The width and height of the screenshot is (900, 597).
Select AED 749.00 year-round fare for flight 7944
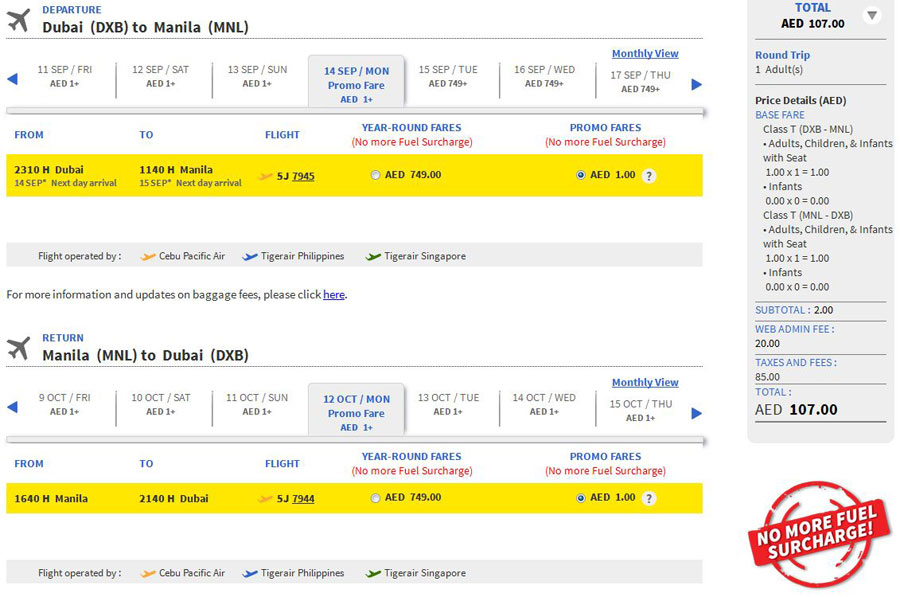375,498
